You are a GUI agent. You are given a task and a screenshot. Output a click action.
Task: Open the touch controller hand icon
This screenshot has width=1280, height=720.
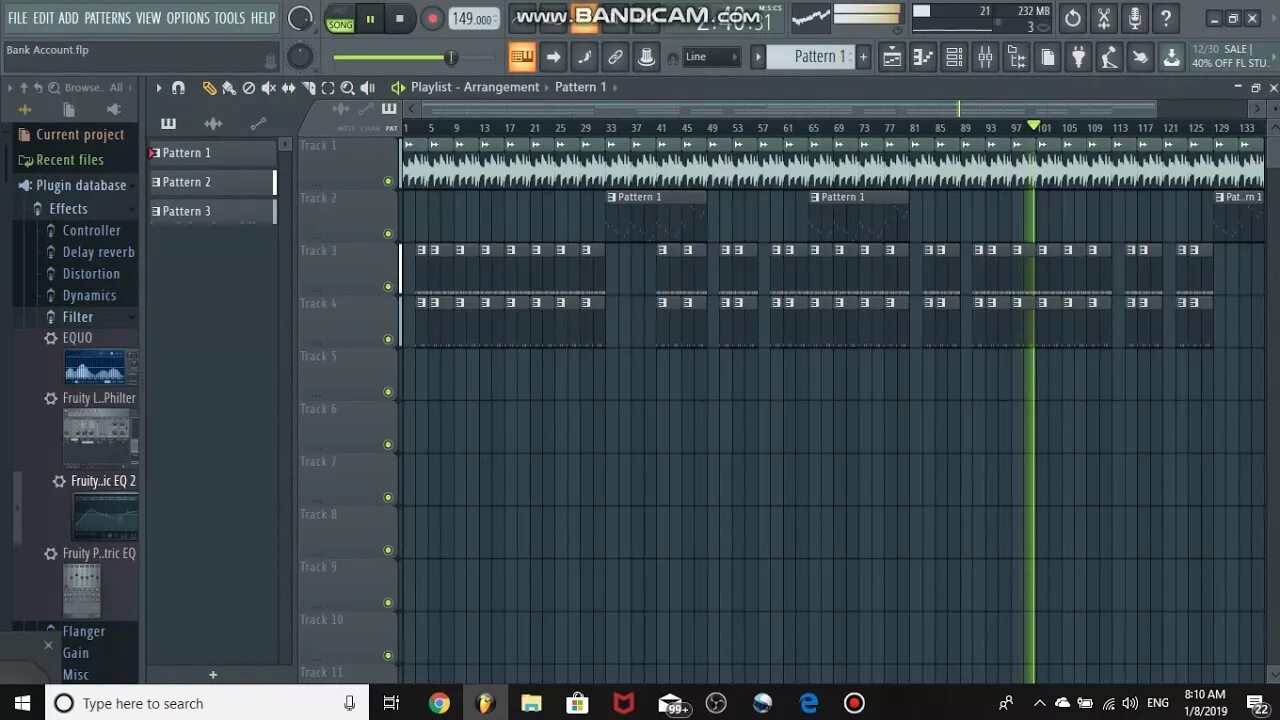click(x=1140, y=57)
